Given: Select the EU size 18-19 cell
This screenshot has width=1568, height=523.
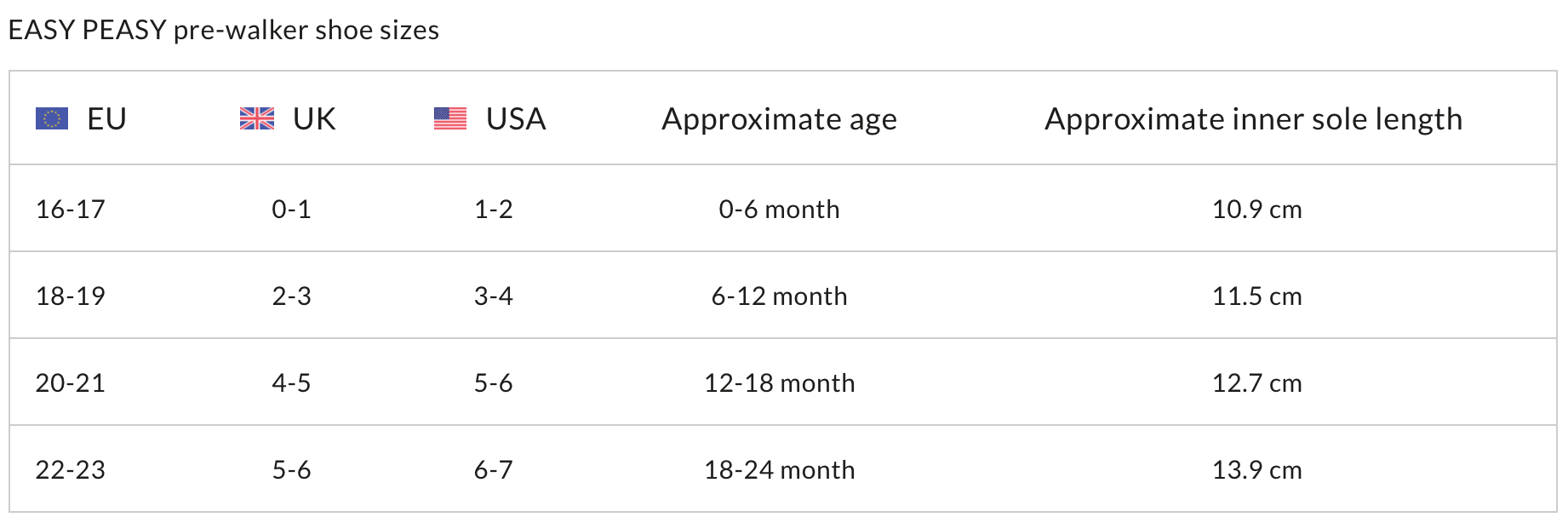Looking at the screenshot, I should pyautogui.click(x=71, y=296).
